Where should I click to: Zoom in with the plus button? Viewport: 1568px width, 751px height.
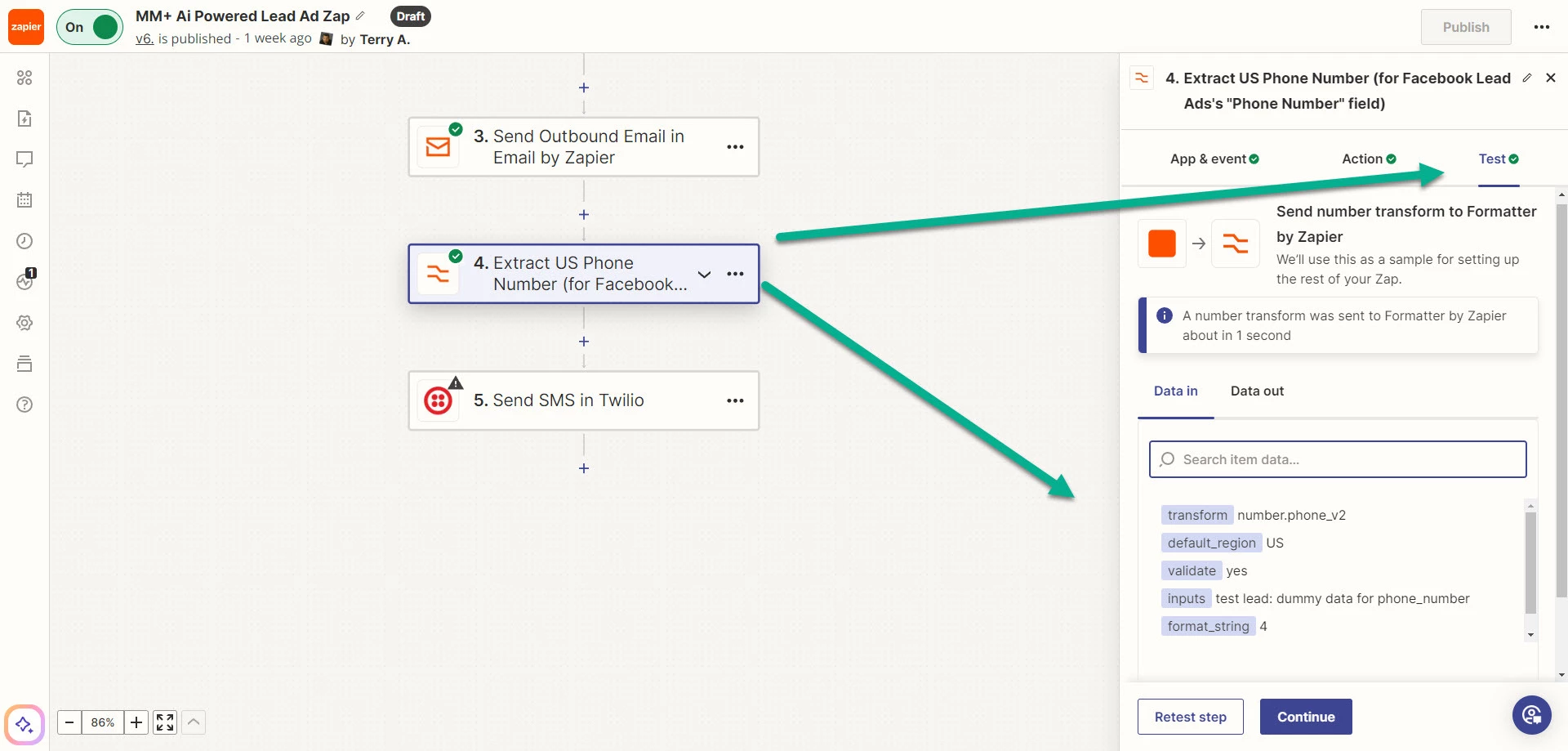[136, 722]
